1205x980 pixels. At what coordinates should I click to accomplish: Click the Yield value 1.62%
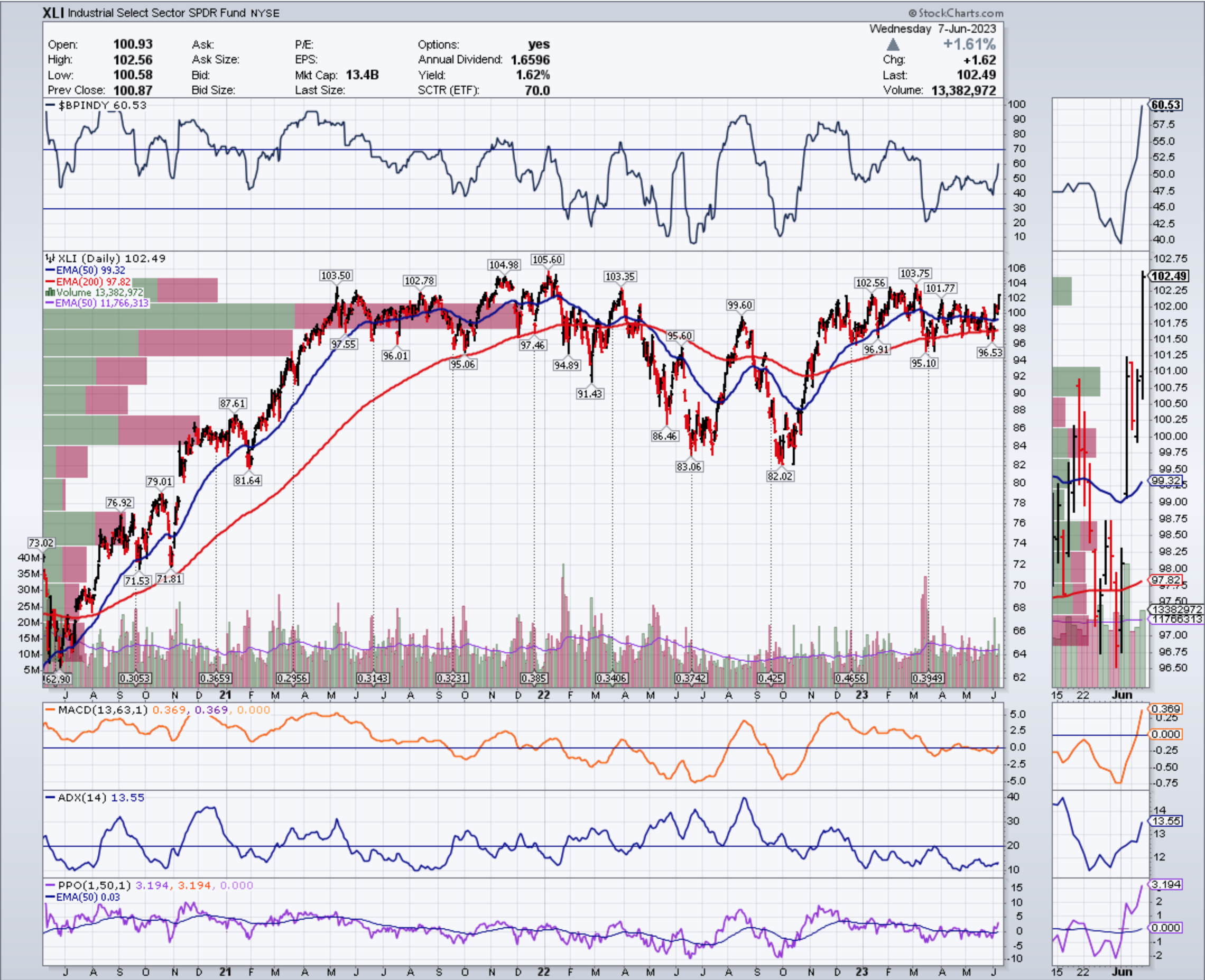533,75
